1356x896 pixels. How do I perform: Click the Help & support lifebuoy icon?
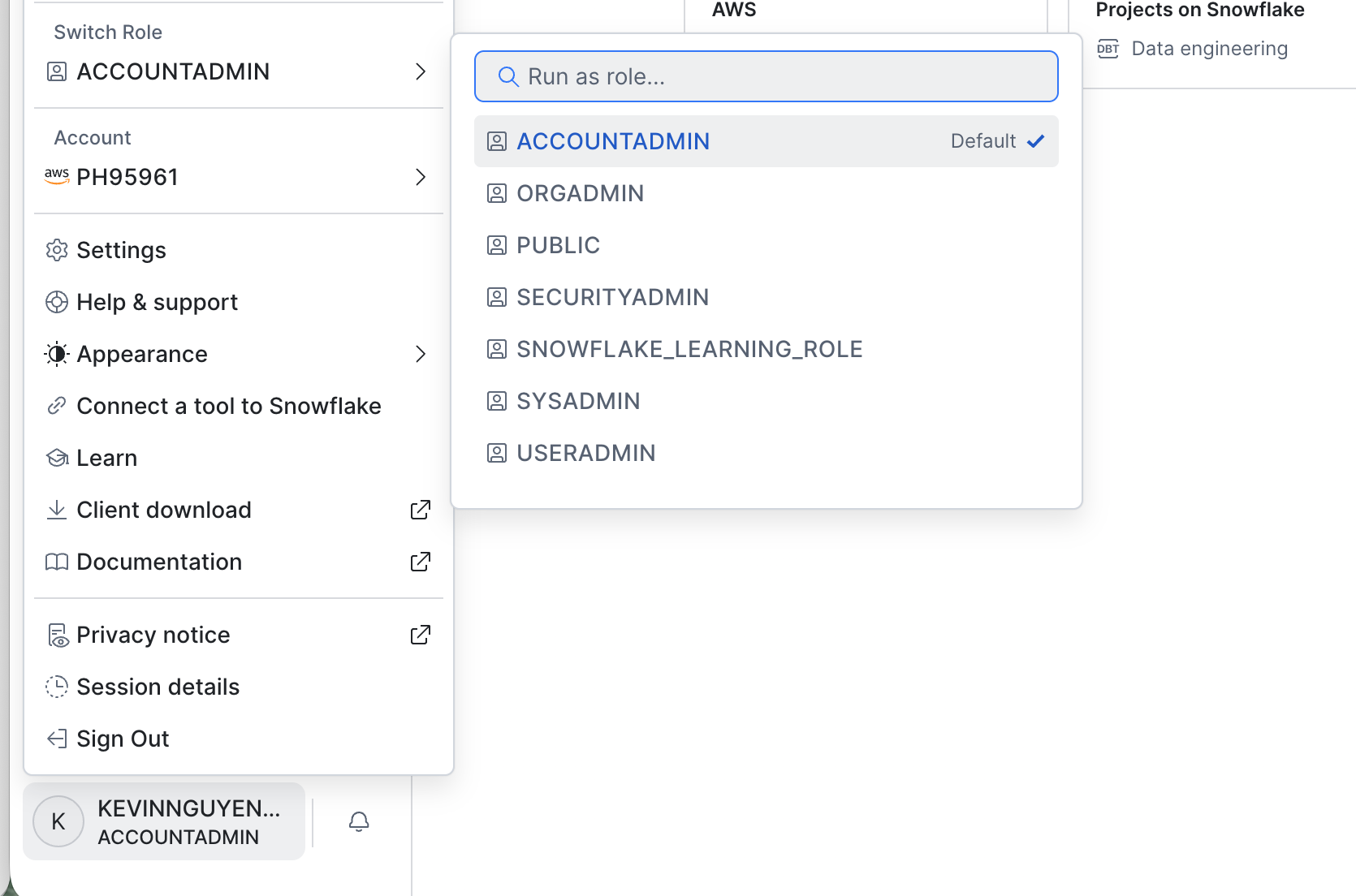(57, 302)
